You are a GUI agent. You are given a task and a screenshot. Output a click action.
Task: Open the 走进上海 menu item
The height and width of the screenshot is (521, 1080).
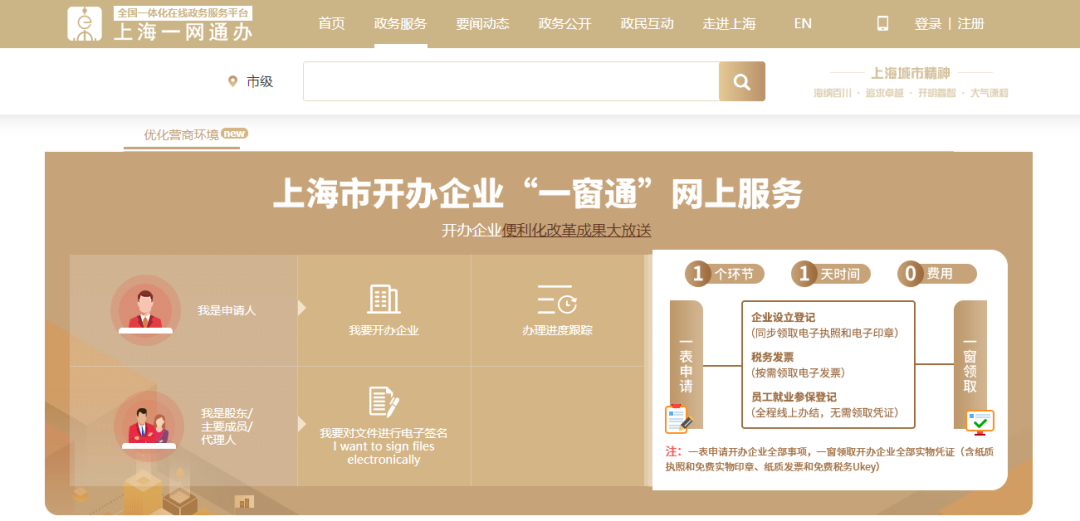729,23
